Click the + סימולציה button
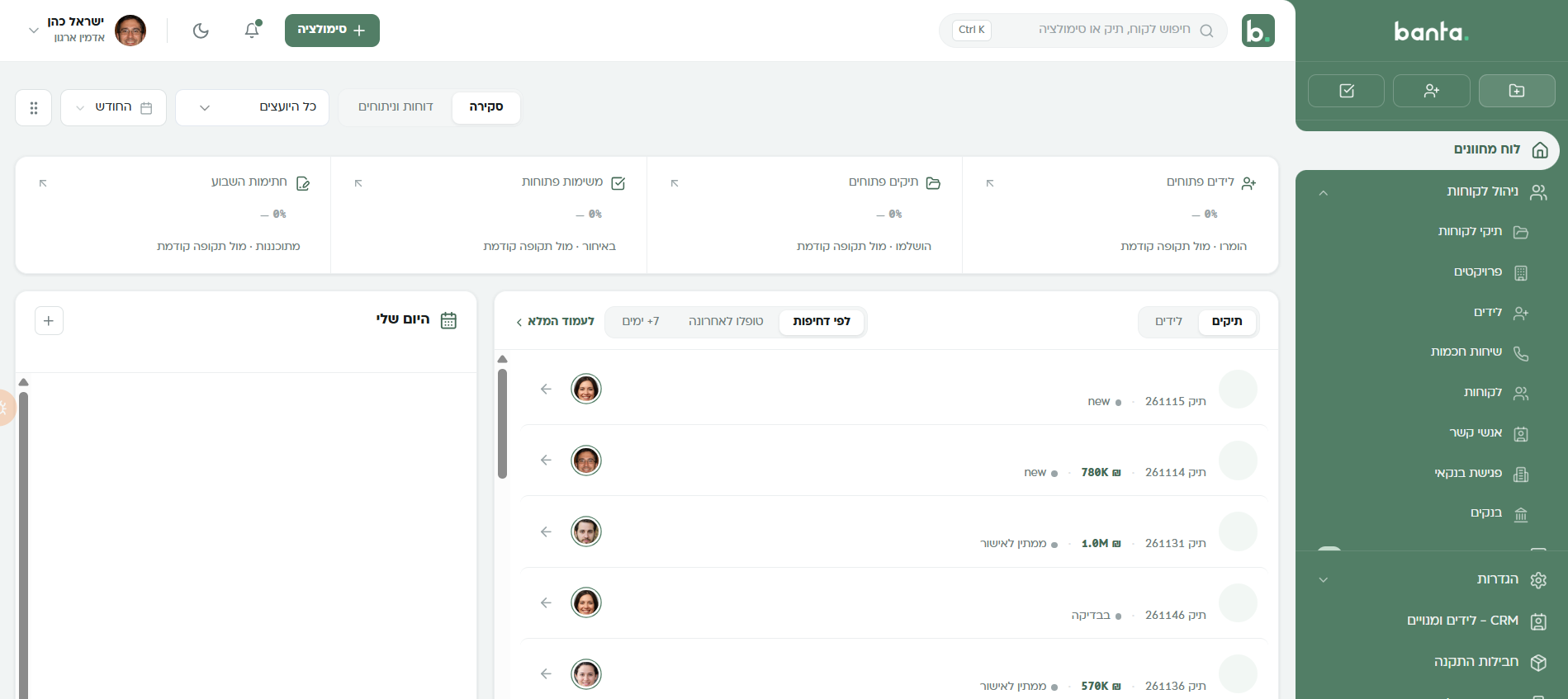The width and height of the screenshot is (1568, 699). point(332,31)
